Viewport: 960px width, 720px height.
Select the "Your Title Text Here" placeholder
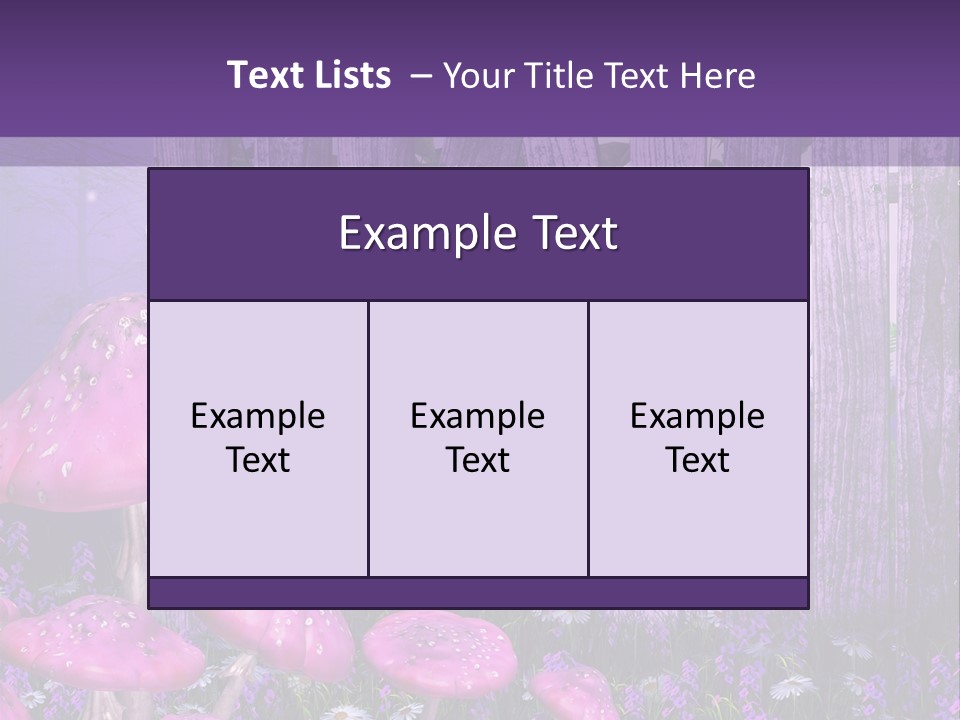coord(598,75)
